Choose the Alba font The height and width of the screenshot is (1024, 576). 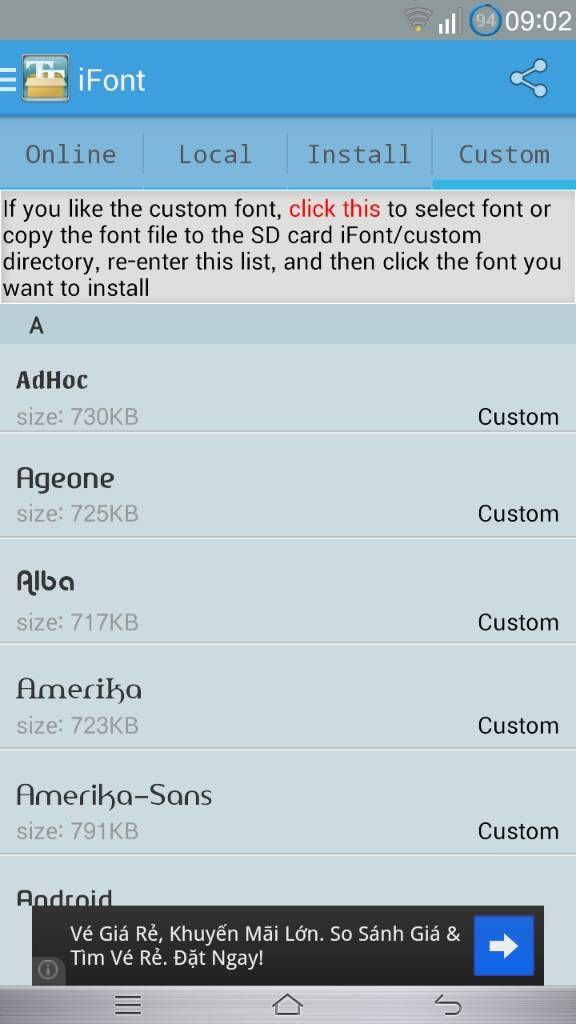pyautogui.click(x=288, y=591)
